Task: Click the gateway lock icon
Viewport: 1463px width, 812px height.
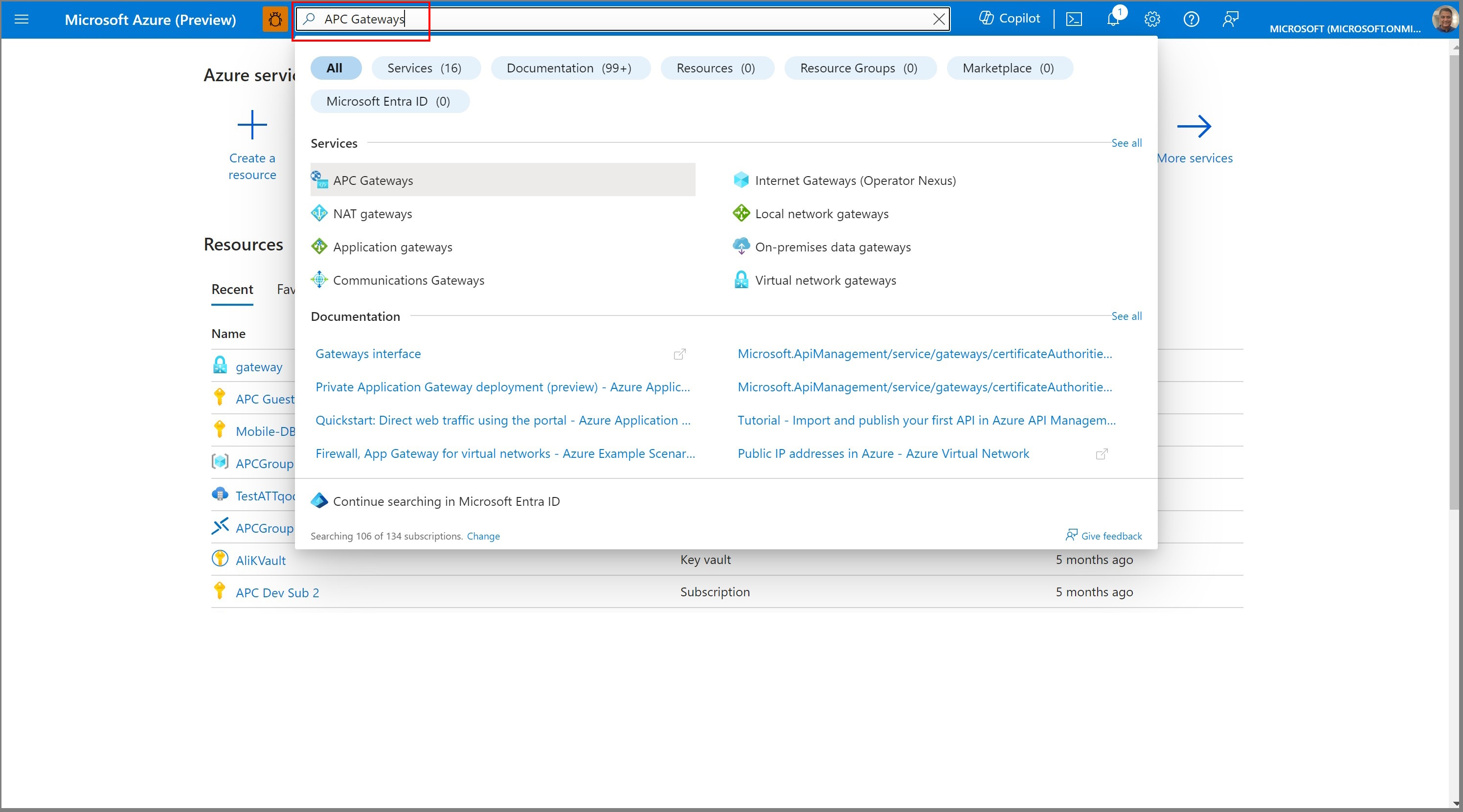Action: tap(220, 365)
